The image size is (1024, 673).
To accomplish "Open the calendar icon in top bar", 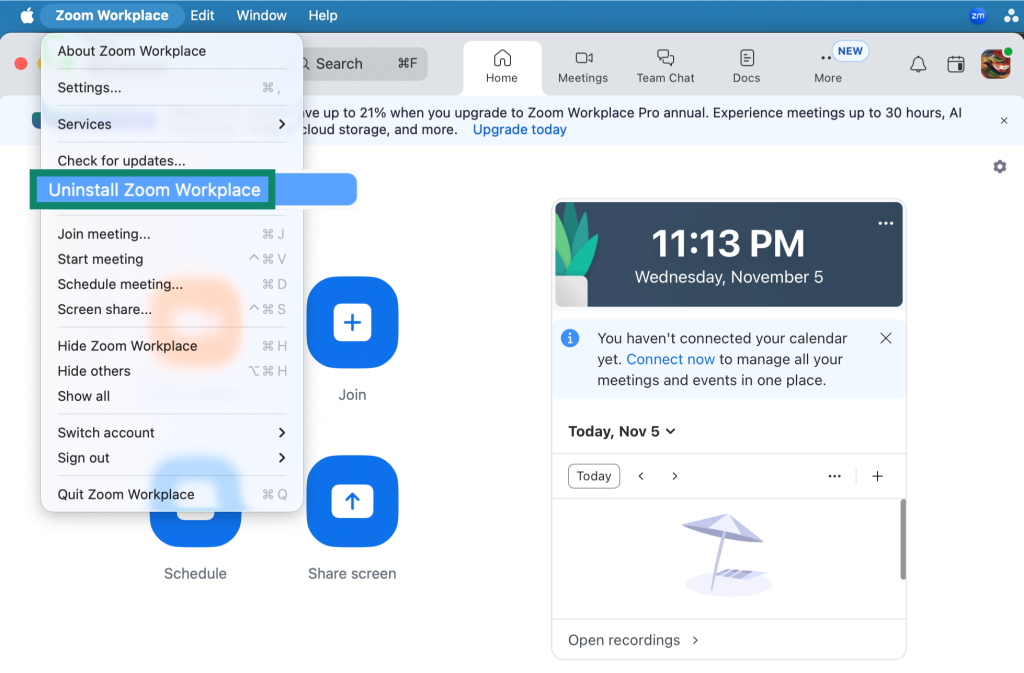I will 956,65.
